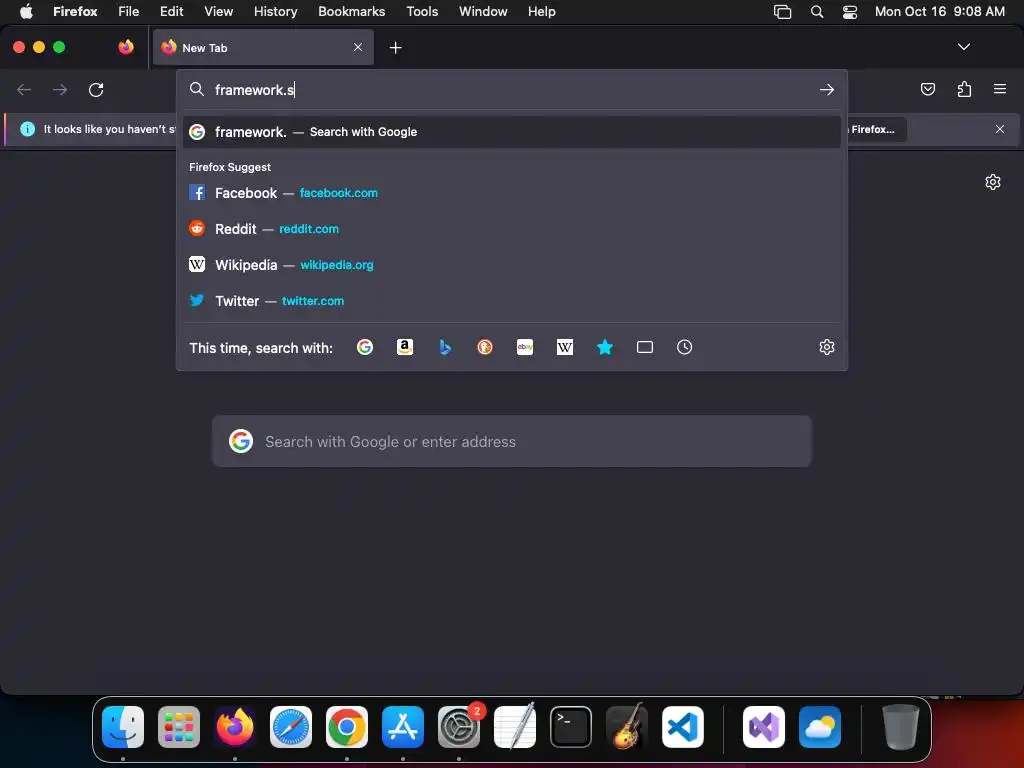Open the View menu
1024x768 pixels.
[x=218, y=11]
